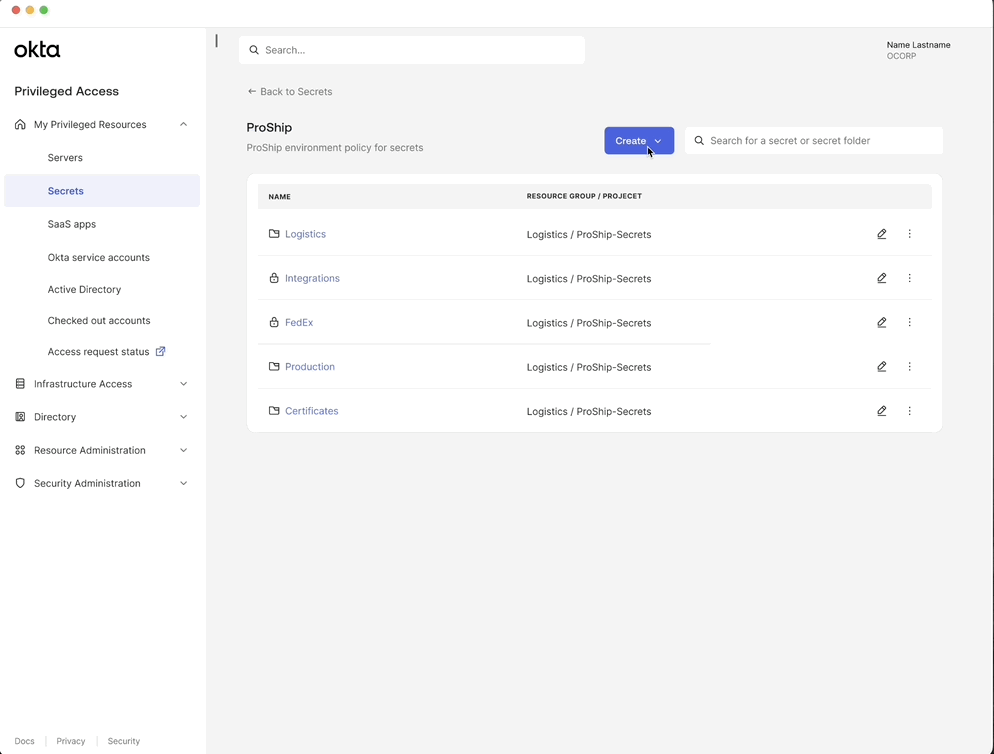Edit the Integrations secret with pencil icon
The height and width of the screenshot is (754, 994).
point(881,278)
